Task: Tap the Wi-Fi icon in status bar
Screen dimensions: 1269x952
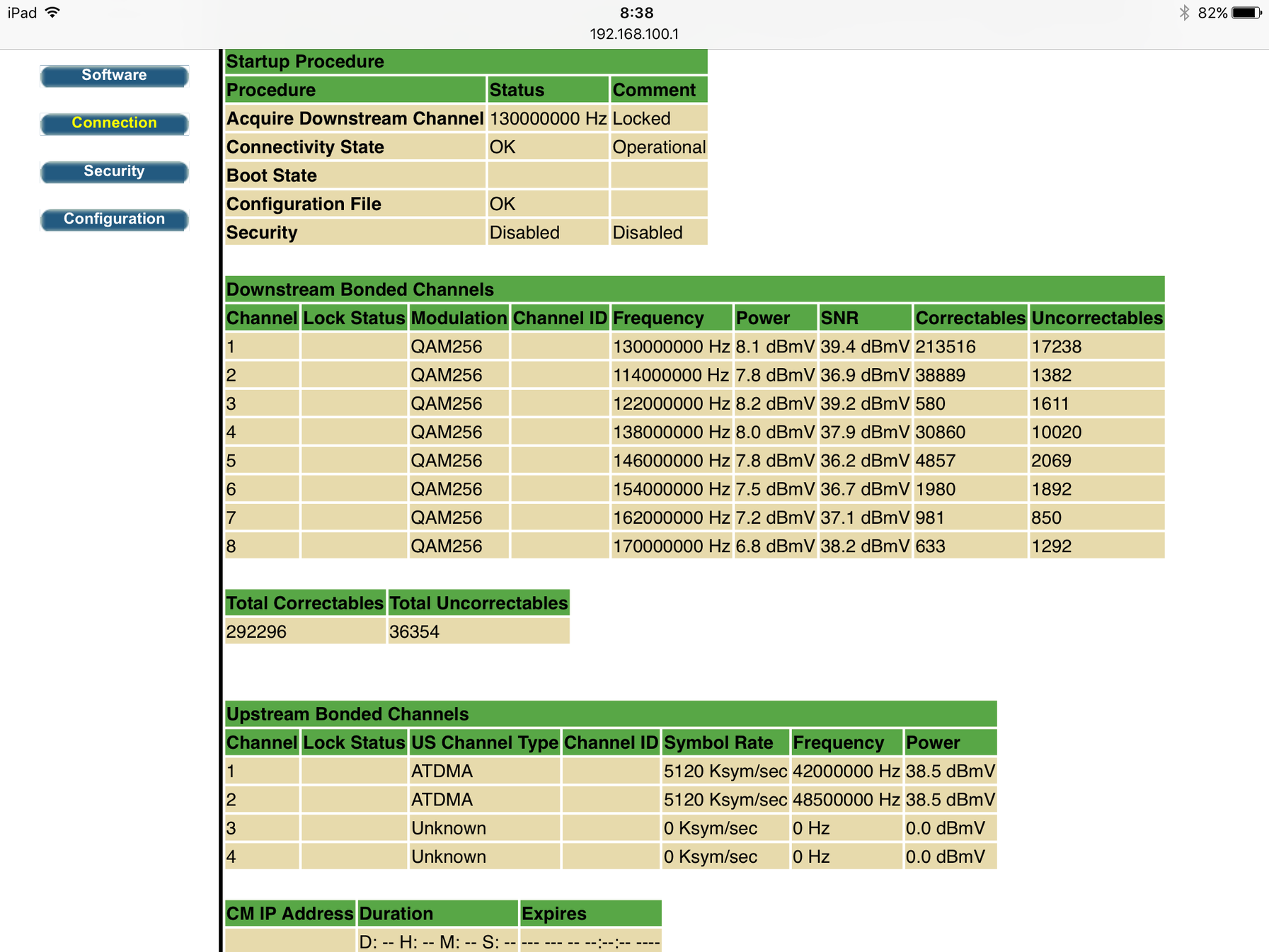Action: [x=52, y=13]
